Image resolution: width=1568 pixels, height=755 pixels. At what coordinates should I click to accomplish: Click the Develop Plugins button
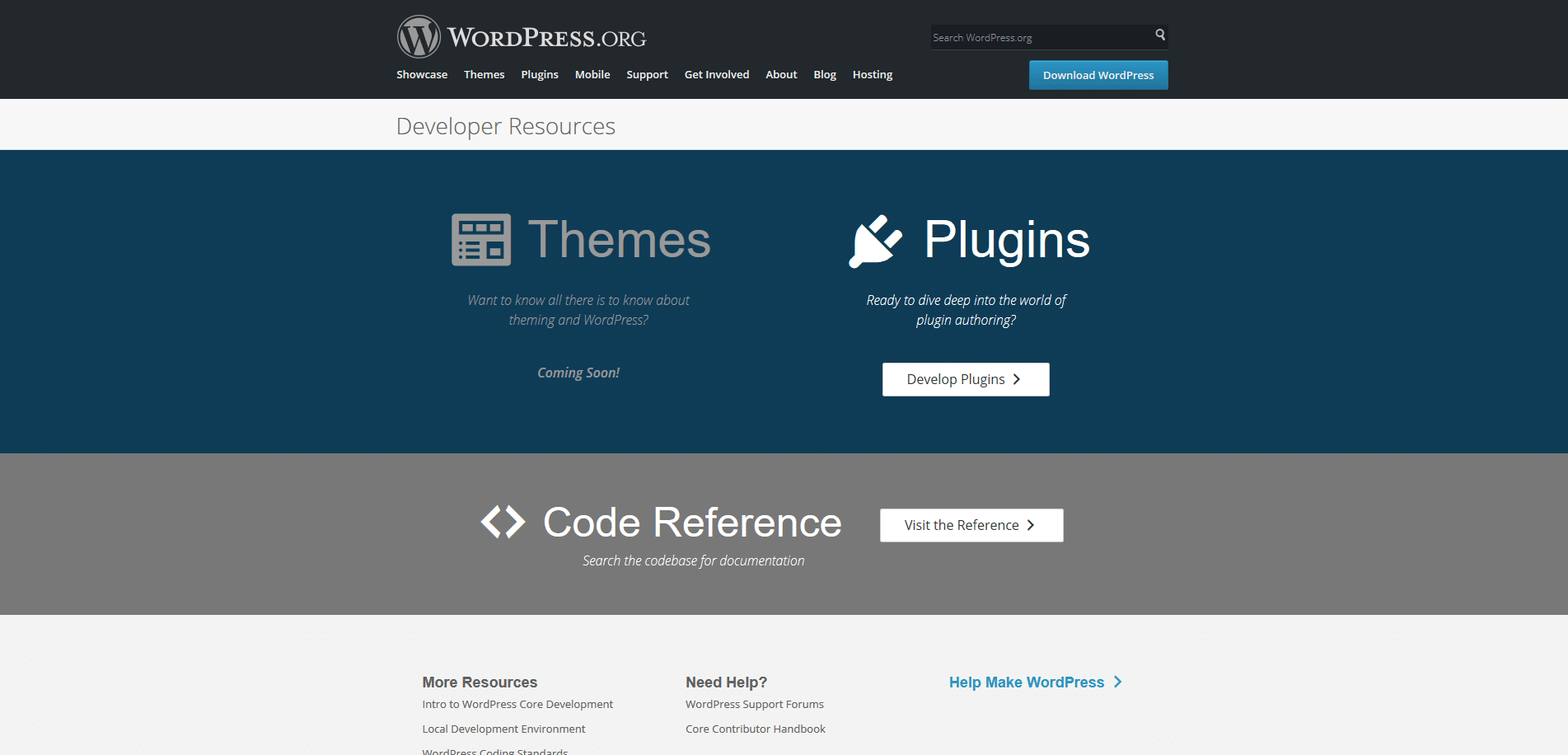click(x=966, y=379)
